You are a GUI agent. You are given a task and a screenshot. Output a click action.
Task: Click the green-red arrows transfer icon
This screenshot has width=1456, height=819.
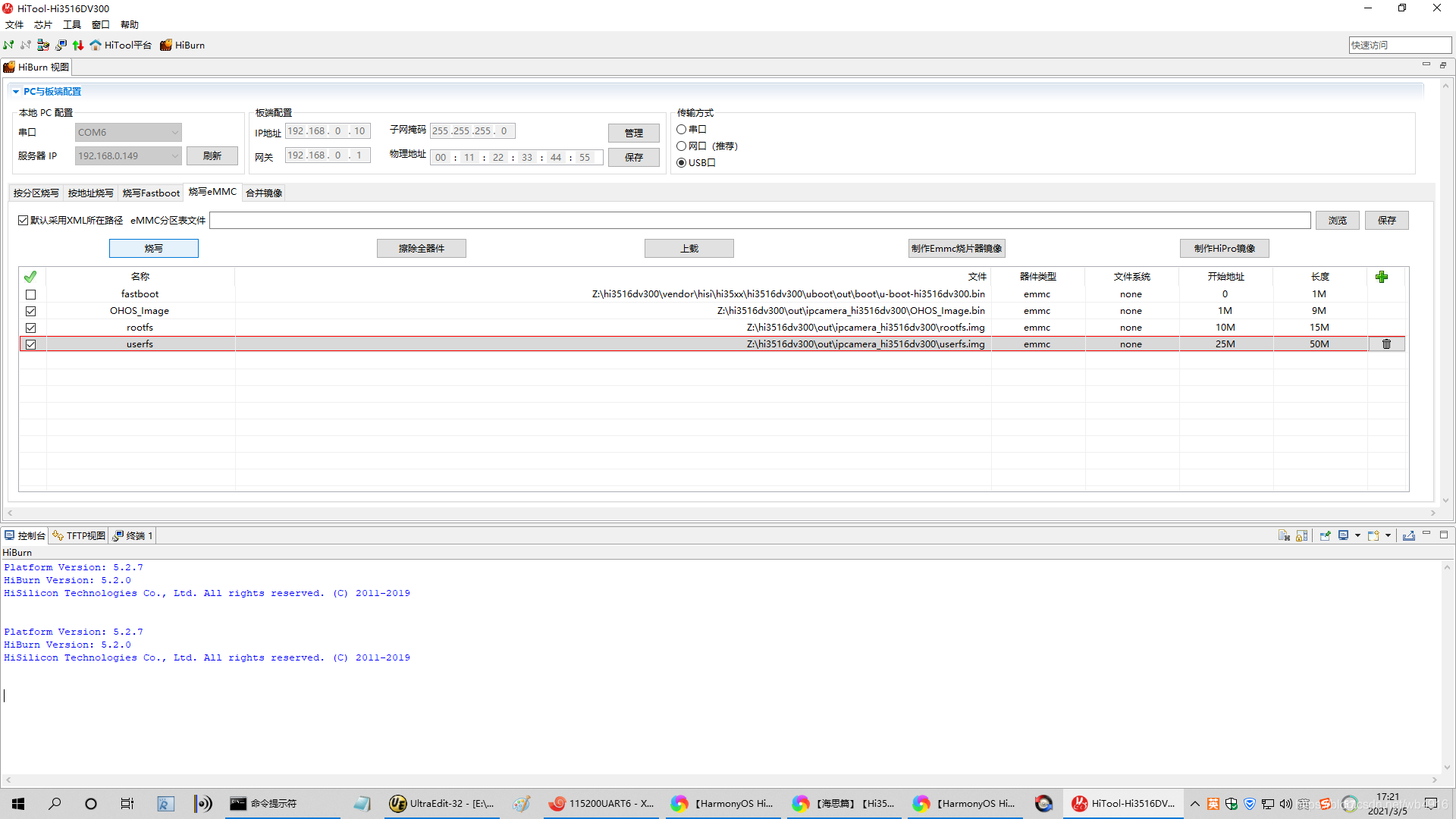pos(78,45)
